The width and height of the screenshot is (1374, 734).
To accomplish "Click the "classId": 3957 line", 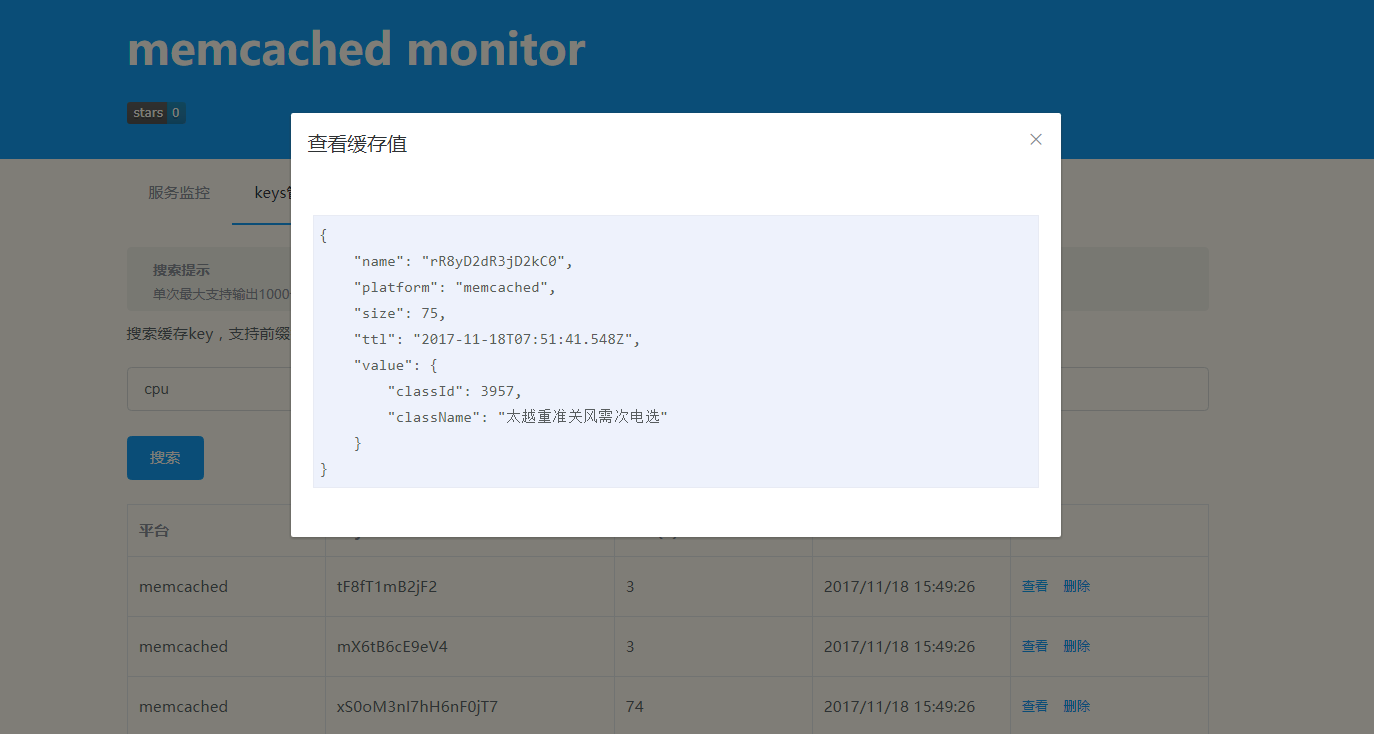I will (455, 391).
